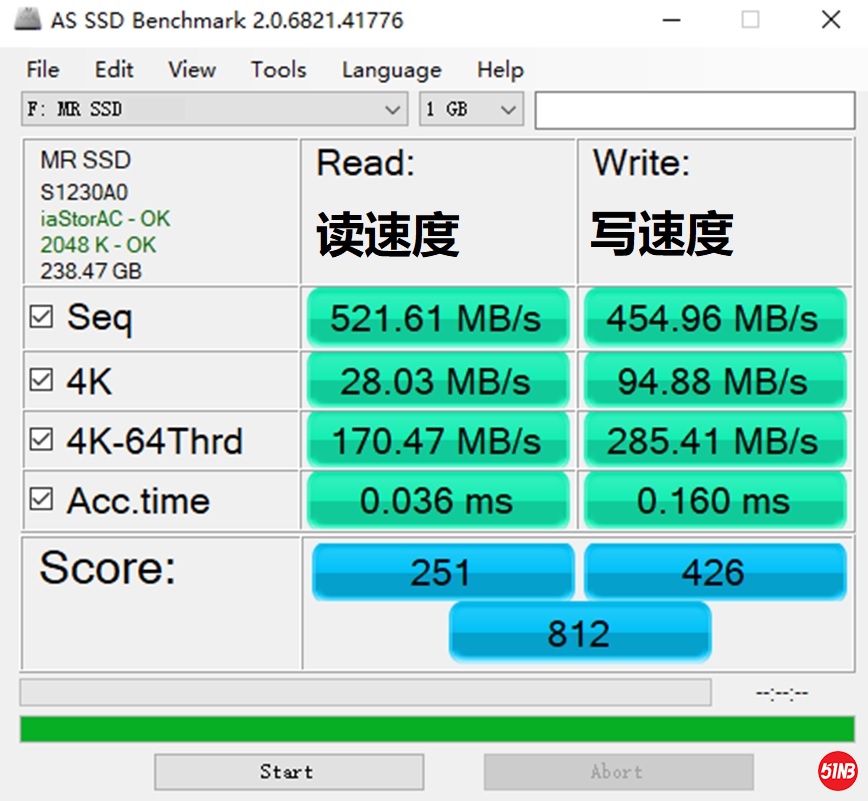Toggle the Acc.time test checkbox
Screen dimensions: 868x801
[x=41, y=501]
